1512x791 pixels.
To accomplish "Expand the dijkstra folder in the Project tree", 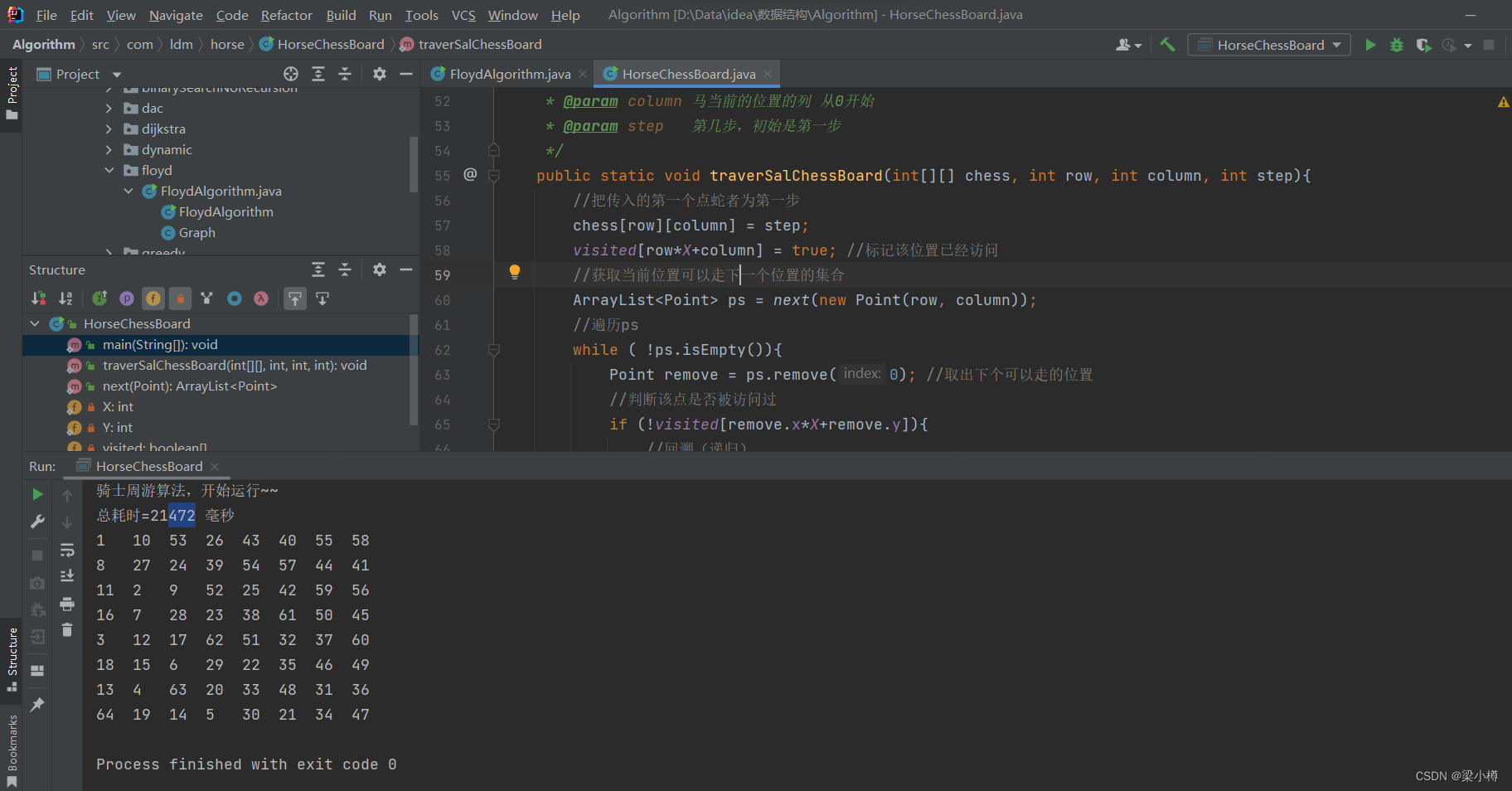I will pyautogui.click(x=109, y=129).
